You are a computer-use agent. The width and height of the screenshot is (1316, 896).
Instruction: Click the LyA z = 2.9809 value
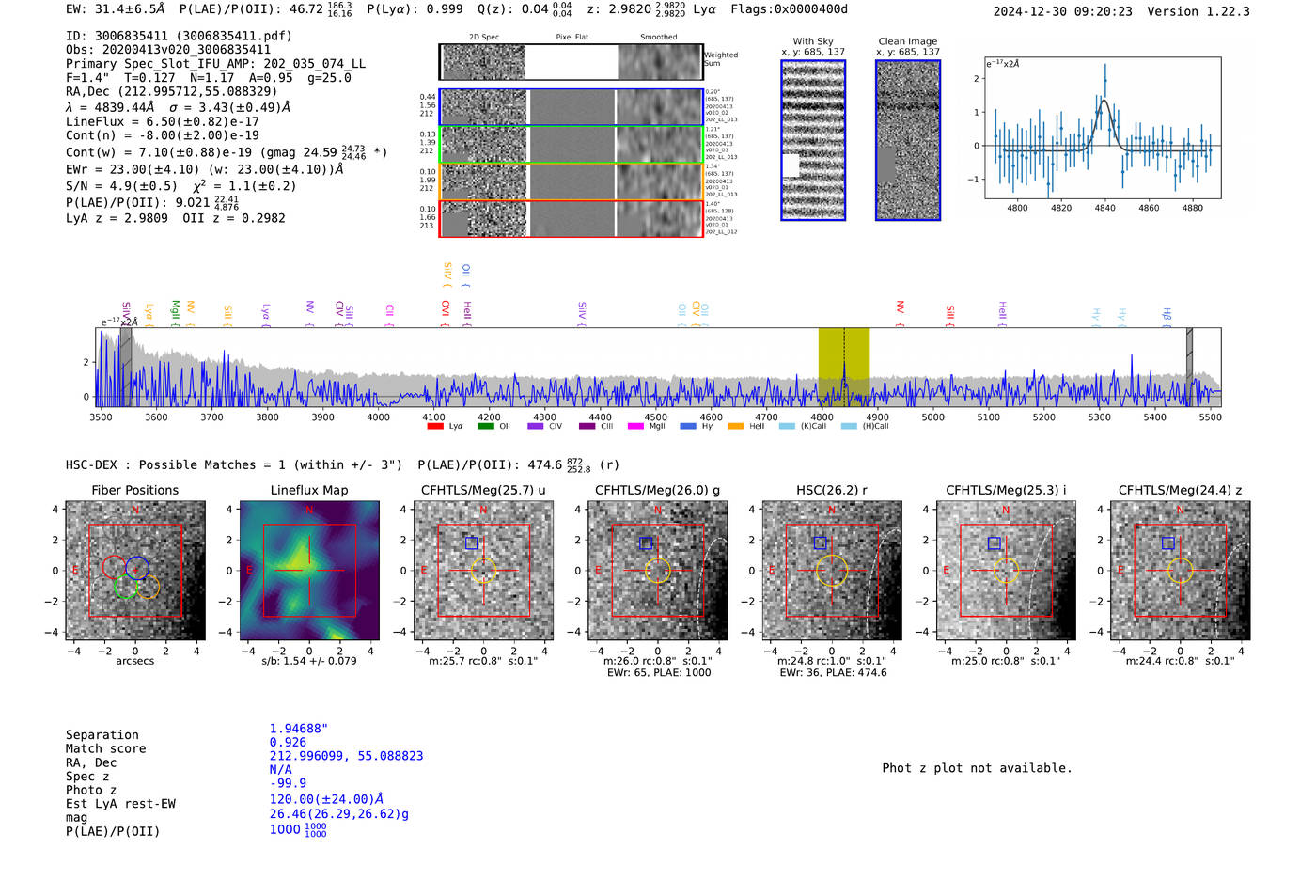(x=117, y=218)
